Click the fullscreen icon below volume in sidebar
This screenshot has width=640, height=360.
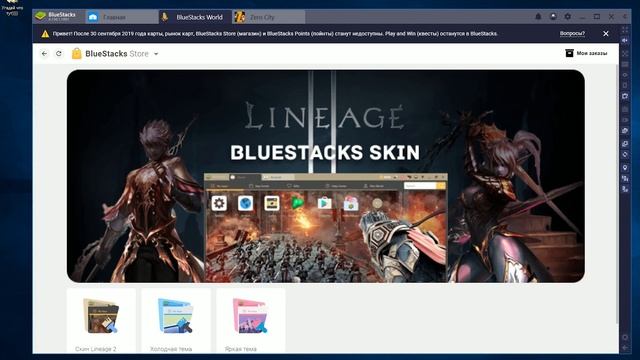point(625,53)
